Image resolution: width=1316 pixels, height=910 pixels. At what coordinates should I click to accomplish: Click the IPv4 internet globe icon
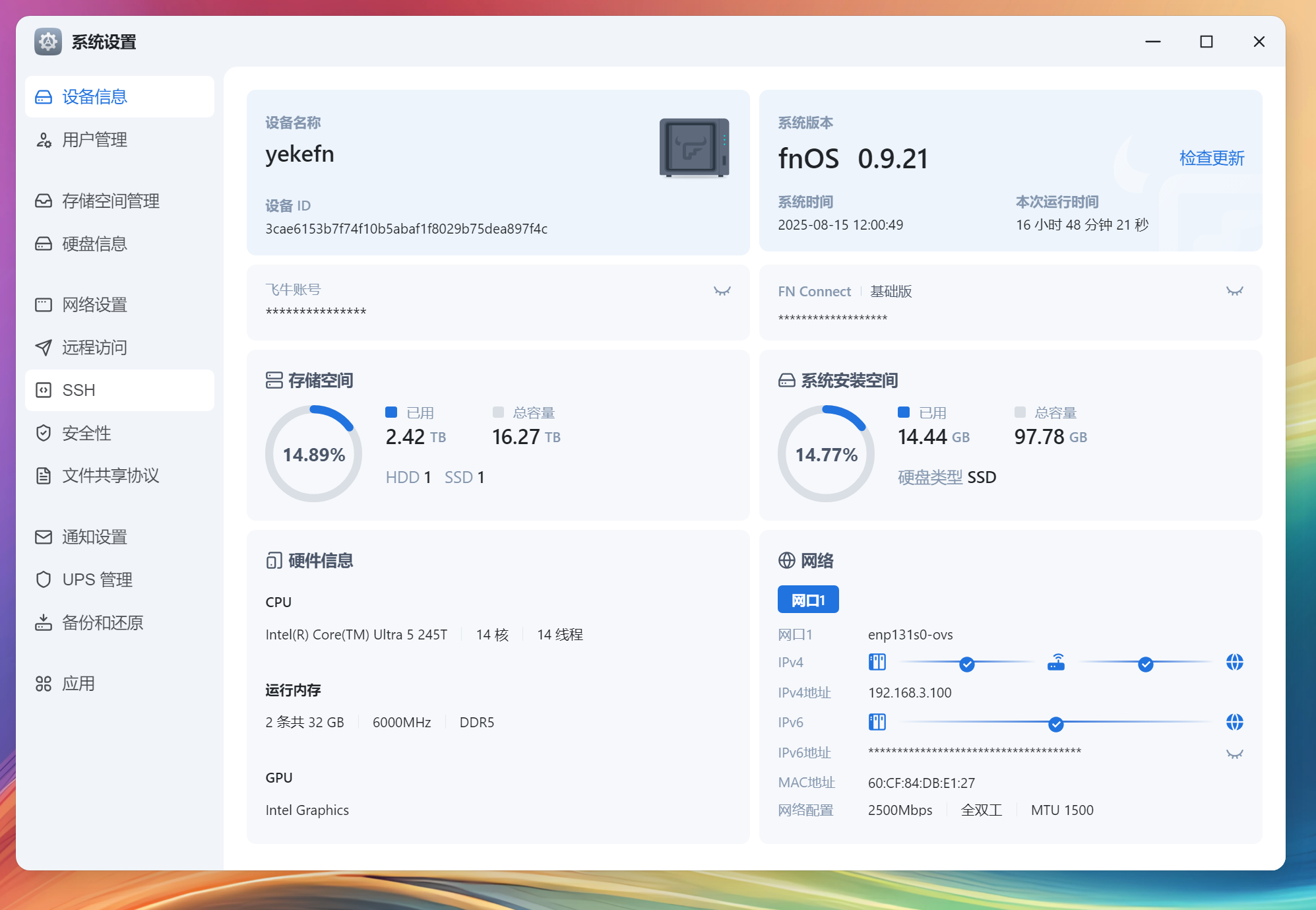(1235, 662)
